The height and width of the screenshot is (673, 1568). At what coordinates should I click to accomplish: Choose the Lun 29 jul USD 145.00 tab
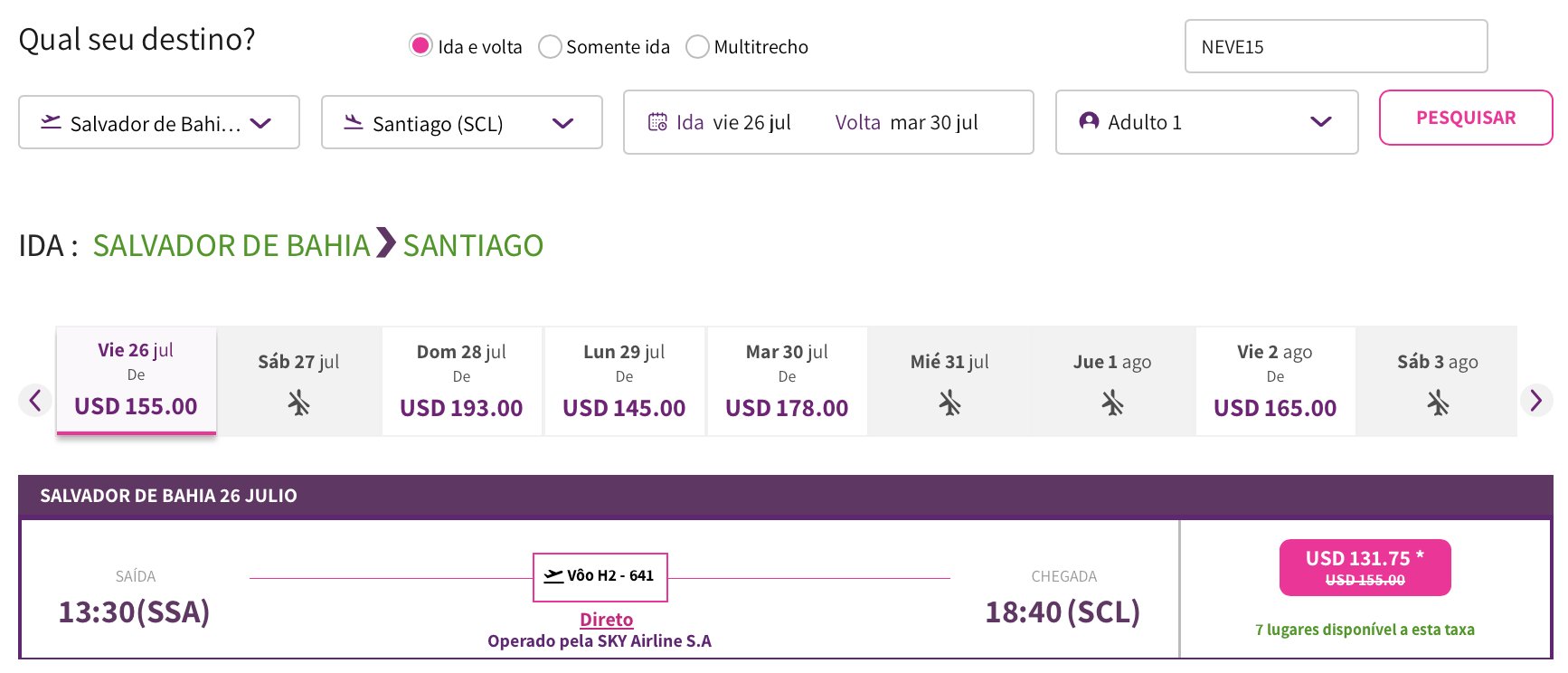[624, 381]
